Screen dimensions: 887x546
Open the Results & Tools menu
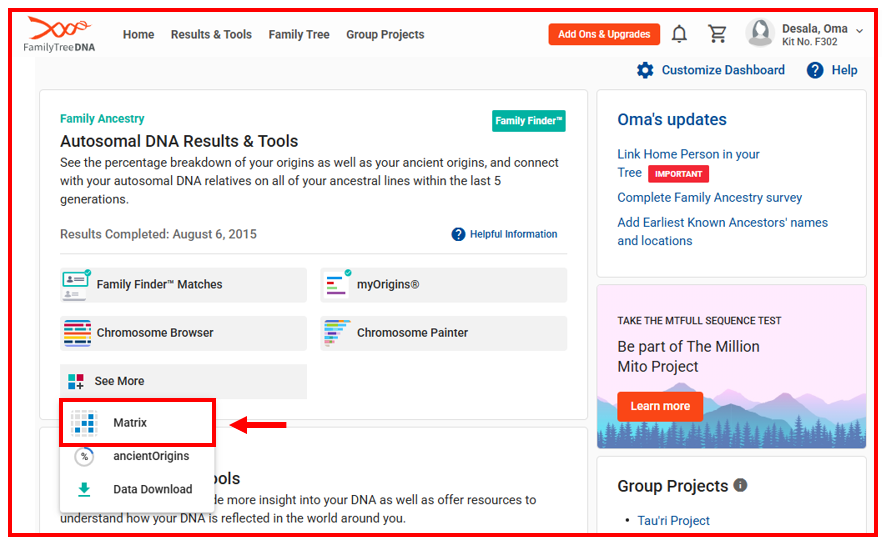point(211,35)
